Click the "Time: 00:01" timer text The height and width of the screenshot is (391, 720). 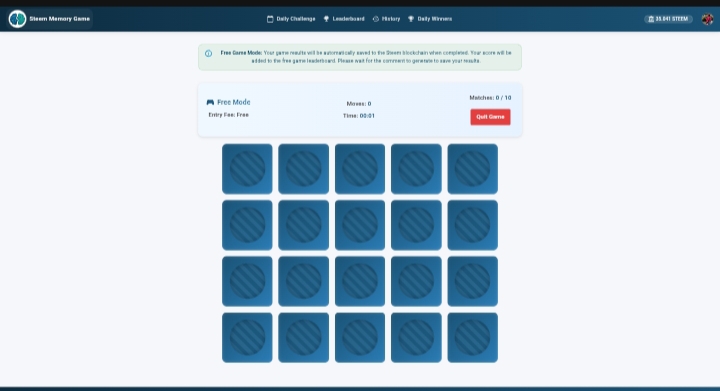[x=359, y=116]
